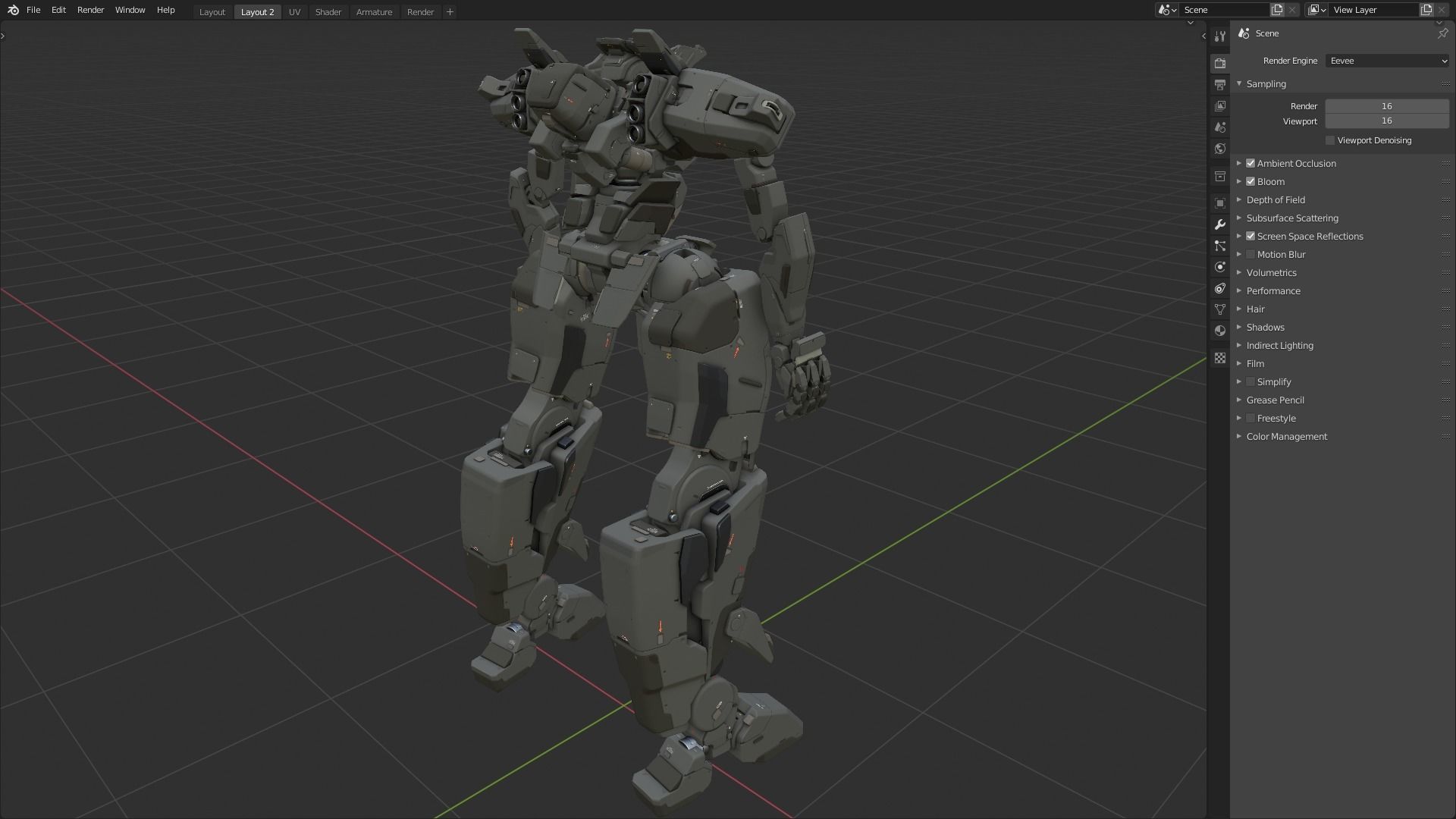The width and height of the screenshot is (1456, 819).
Task: Expand the Shadows panel
Action: point(1239,327)
